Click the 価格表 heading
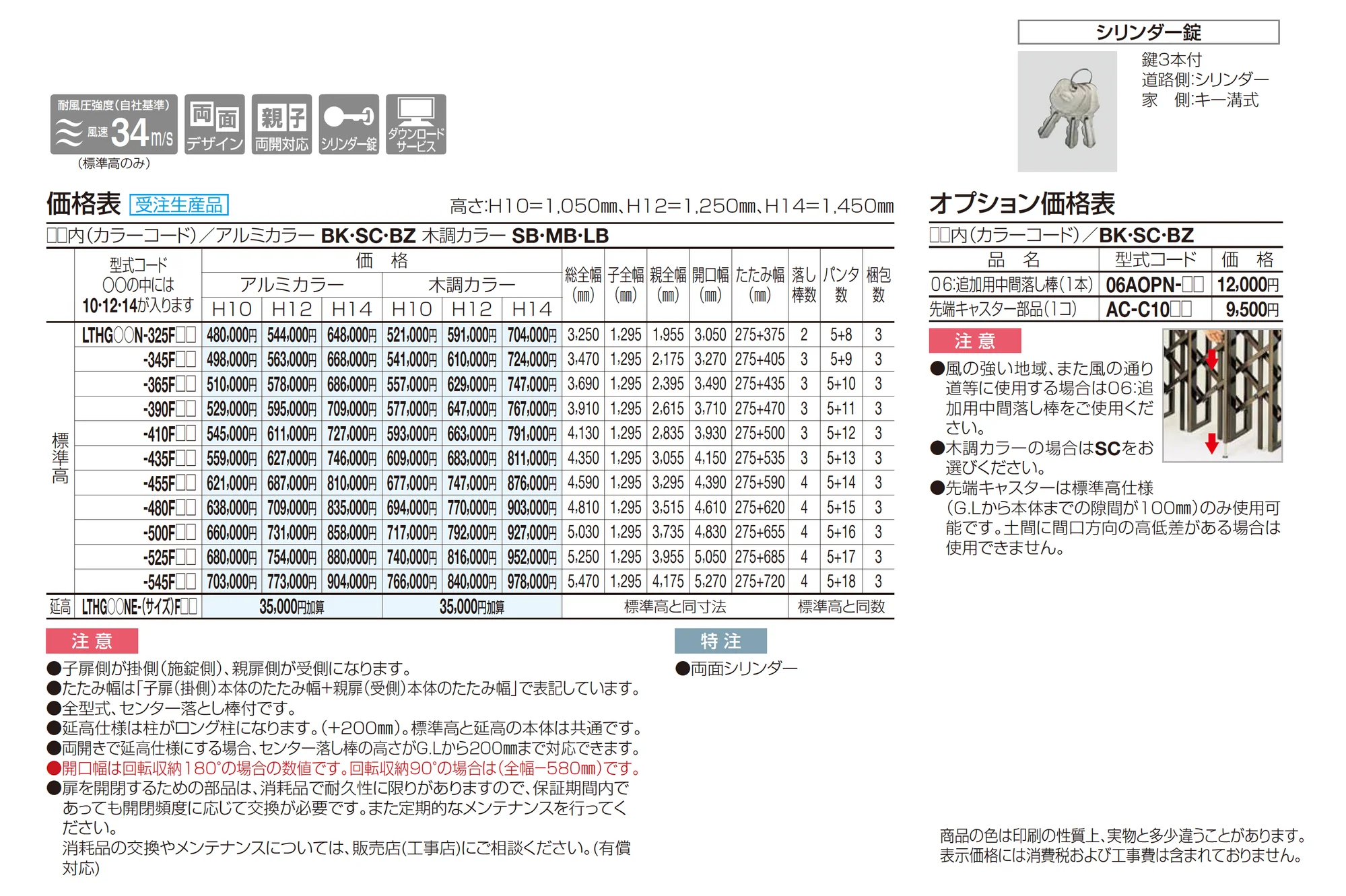1346x896 pixels. 83,204
